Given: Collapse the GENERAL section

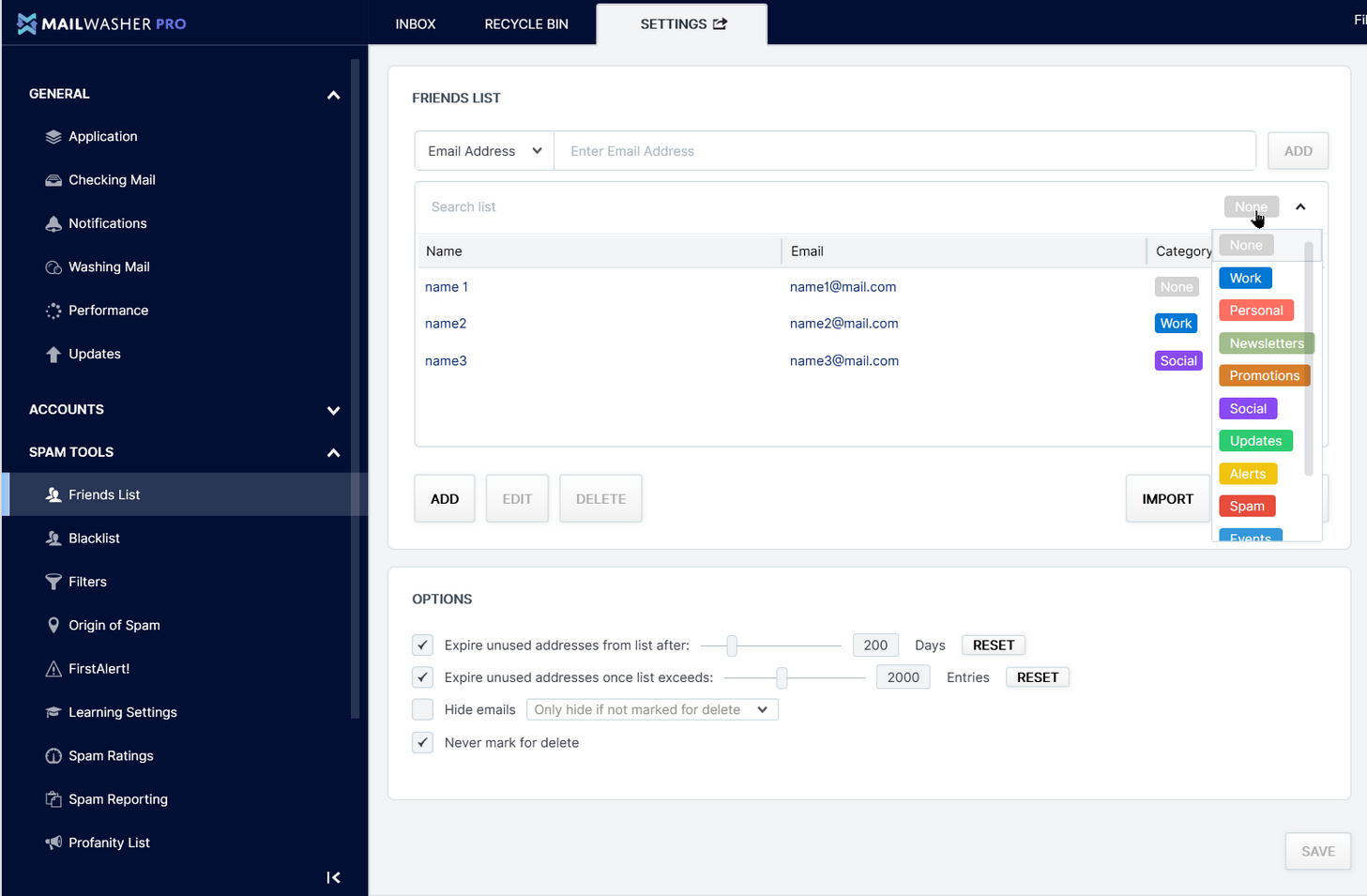Looking at the screenshot, I should (x=333, y=95).
